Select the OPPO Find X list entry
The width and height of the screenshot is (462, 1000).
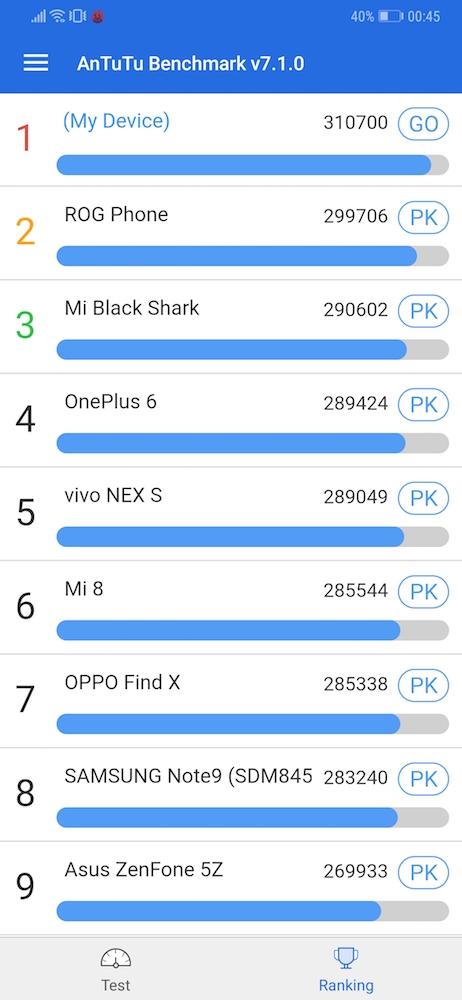[x=231, y=701]
